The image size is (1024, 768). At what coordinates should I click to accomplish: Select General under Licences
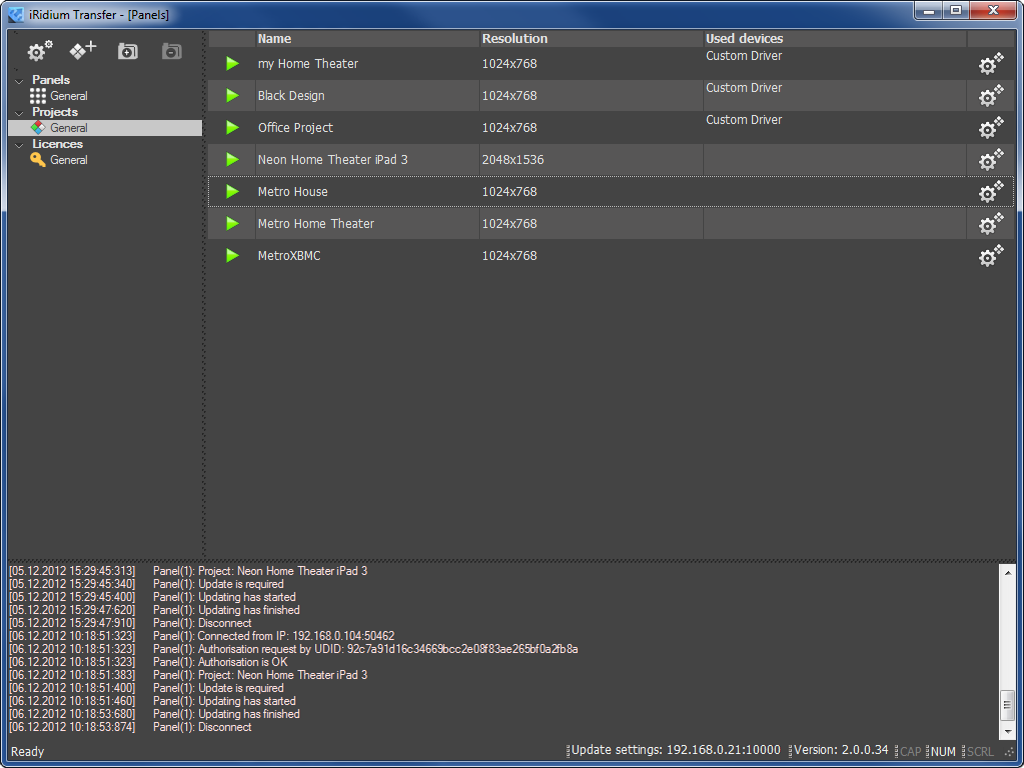(x=68, y=160)
